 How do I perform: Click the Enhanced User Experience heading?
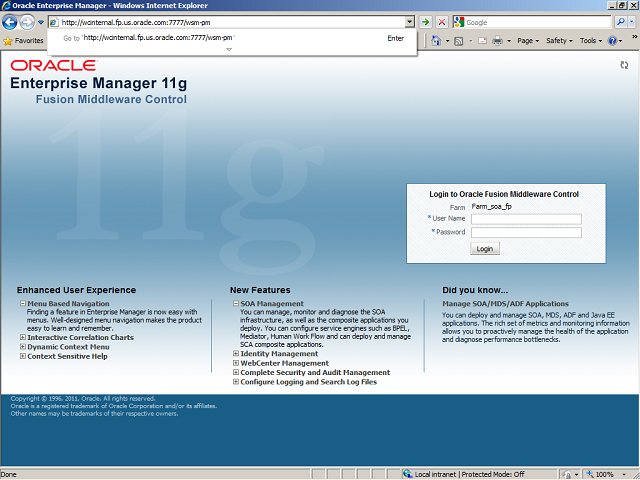(x=76, y=290)
